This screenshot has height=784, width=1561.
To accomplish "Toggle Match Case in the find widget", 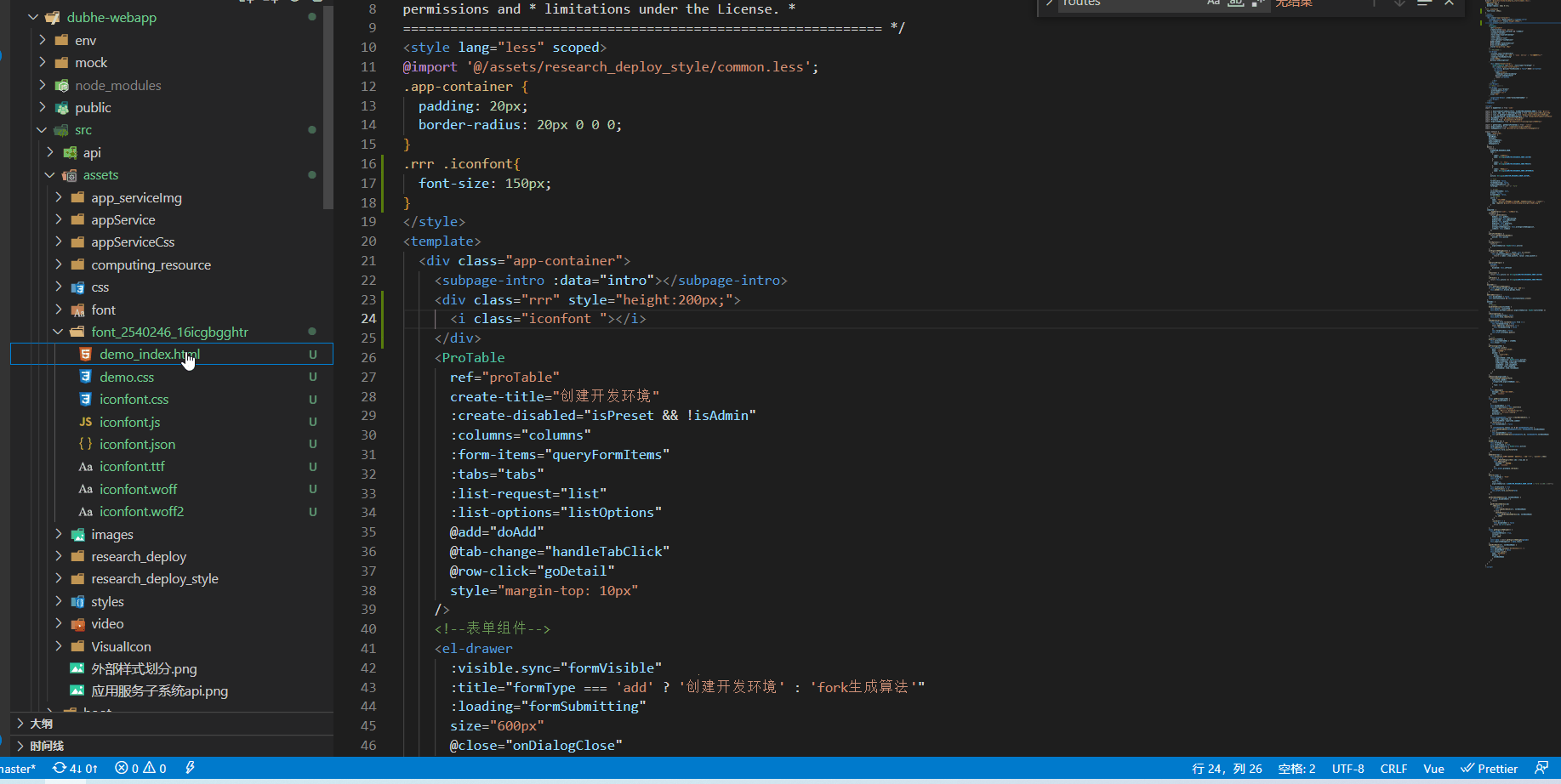I will pyautogui.click(x=1214, y=4).
